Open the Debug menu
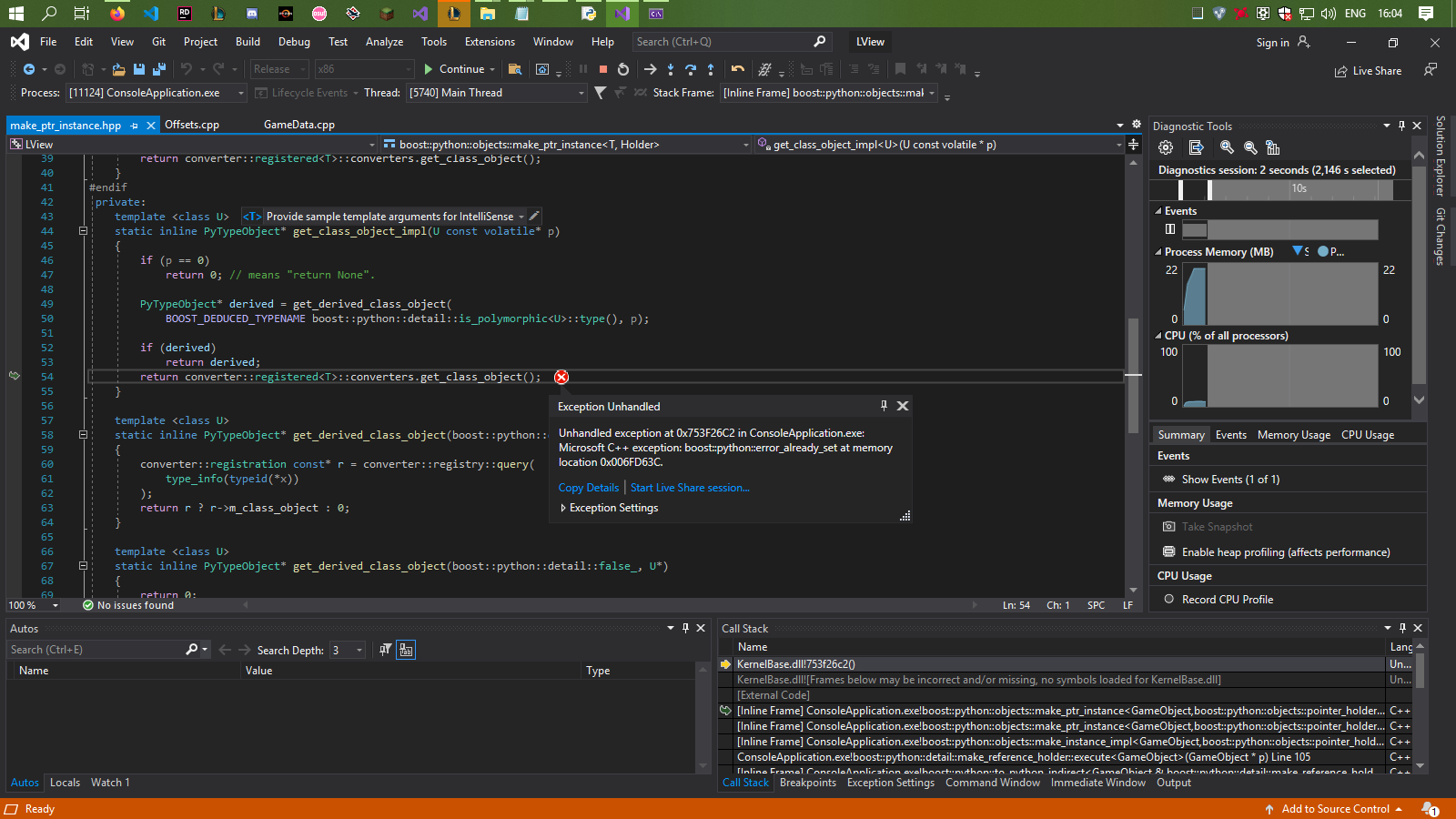Viewport: 1456px width, 819px height. 294,42
